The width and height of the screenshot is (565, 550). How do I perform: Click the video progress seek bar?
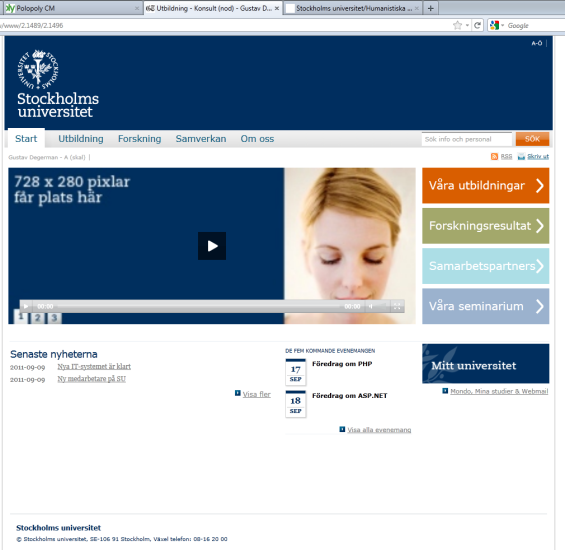click(x=198, y=306)
